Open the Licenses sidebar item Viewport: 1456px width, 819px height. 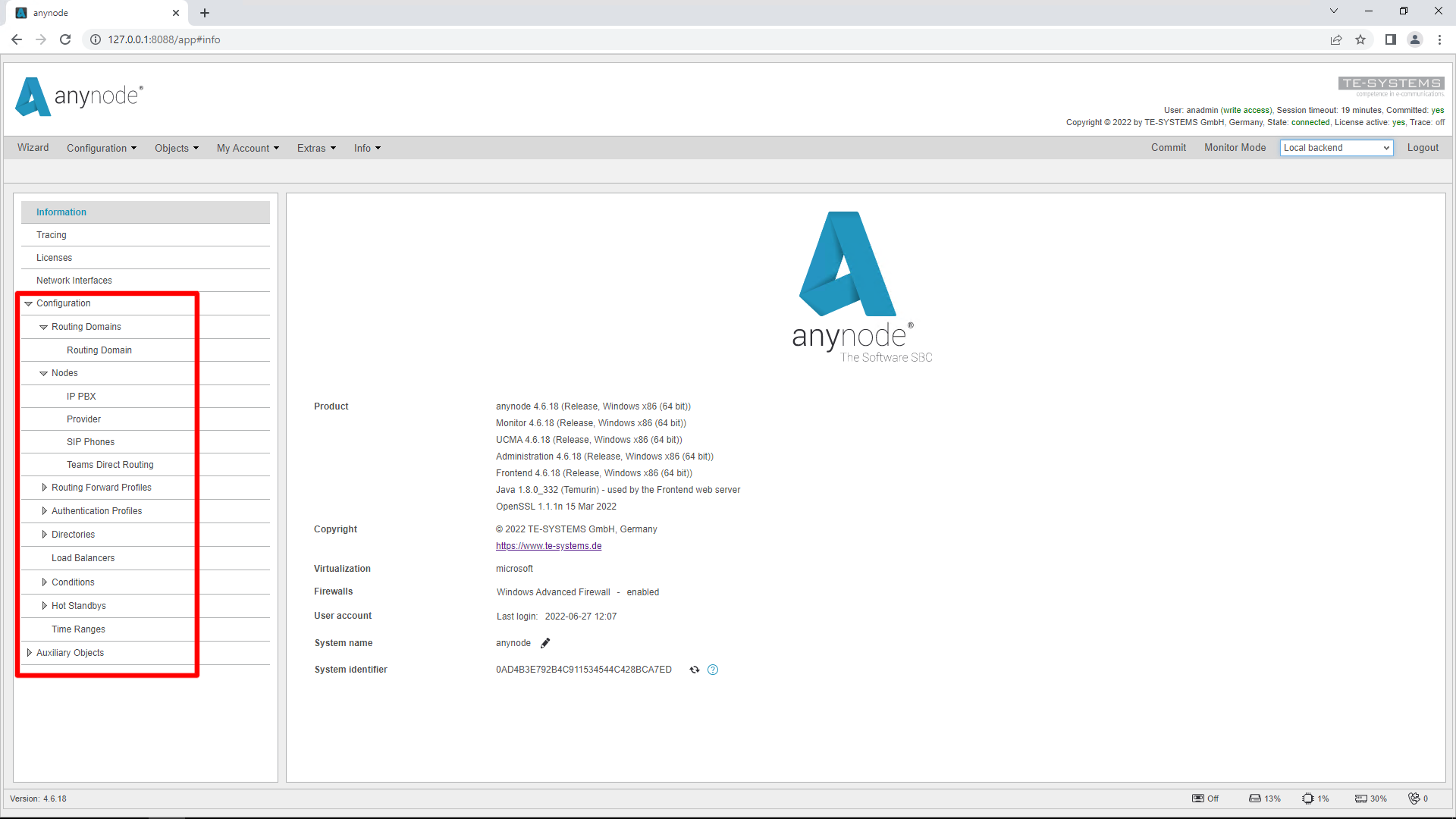click(146, 258)
